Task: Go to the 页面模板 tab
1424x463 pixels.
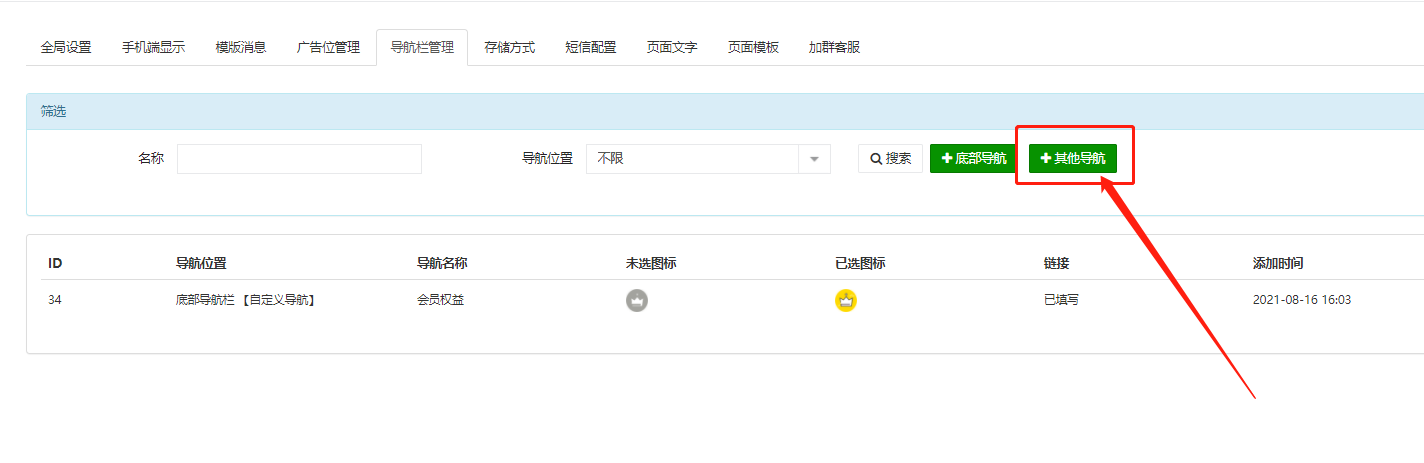Action: coord(753,47)
